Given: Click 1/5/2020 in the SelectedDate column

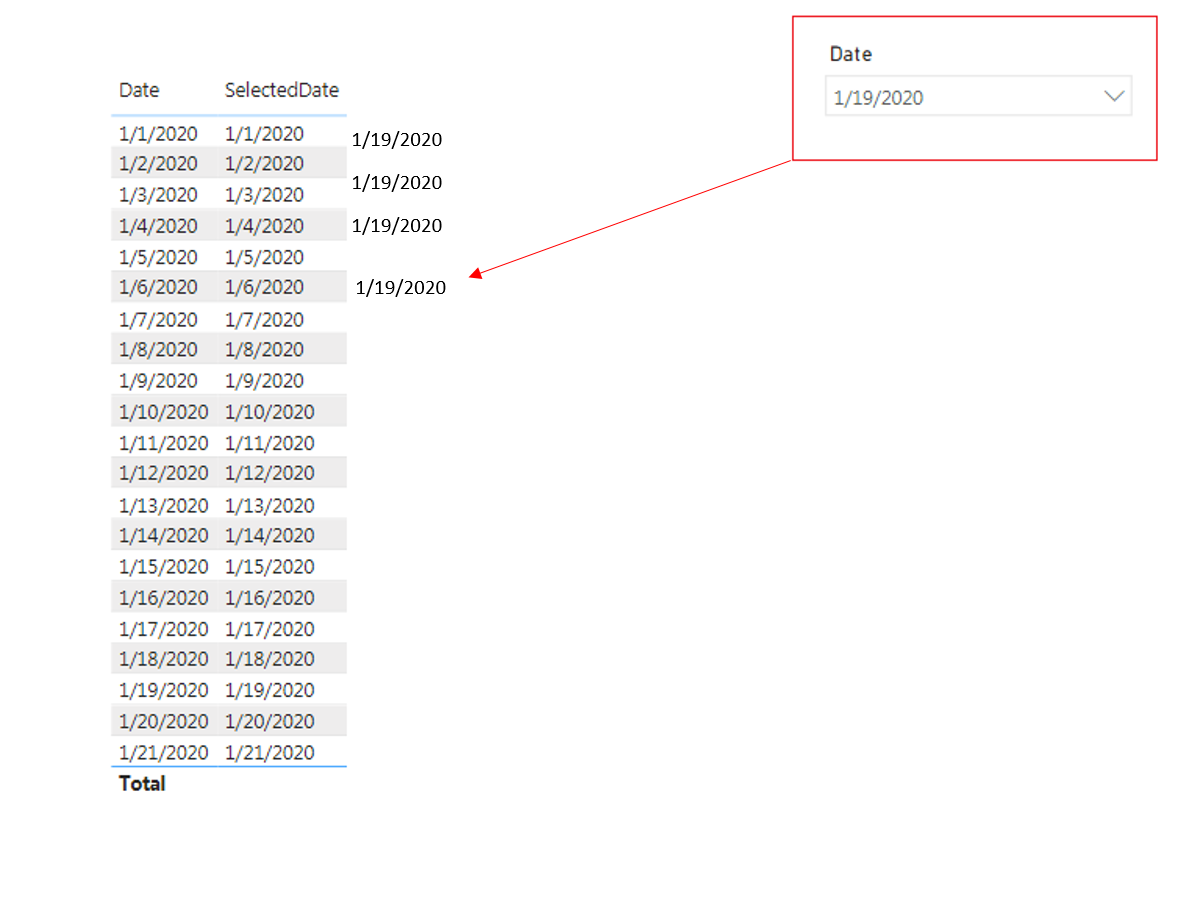Looking at the screenshot, I should click(264, 258).
